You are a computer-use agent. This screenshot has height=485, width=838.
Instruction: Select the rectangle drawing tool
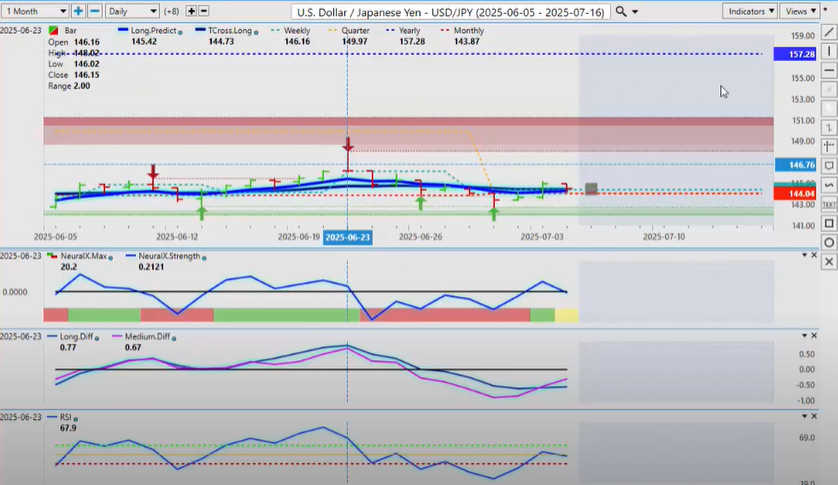tap(828, 223)
